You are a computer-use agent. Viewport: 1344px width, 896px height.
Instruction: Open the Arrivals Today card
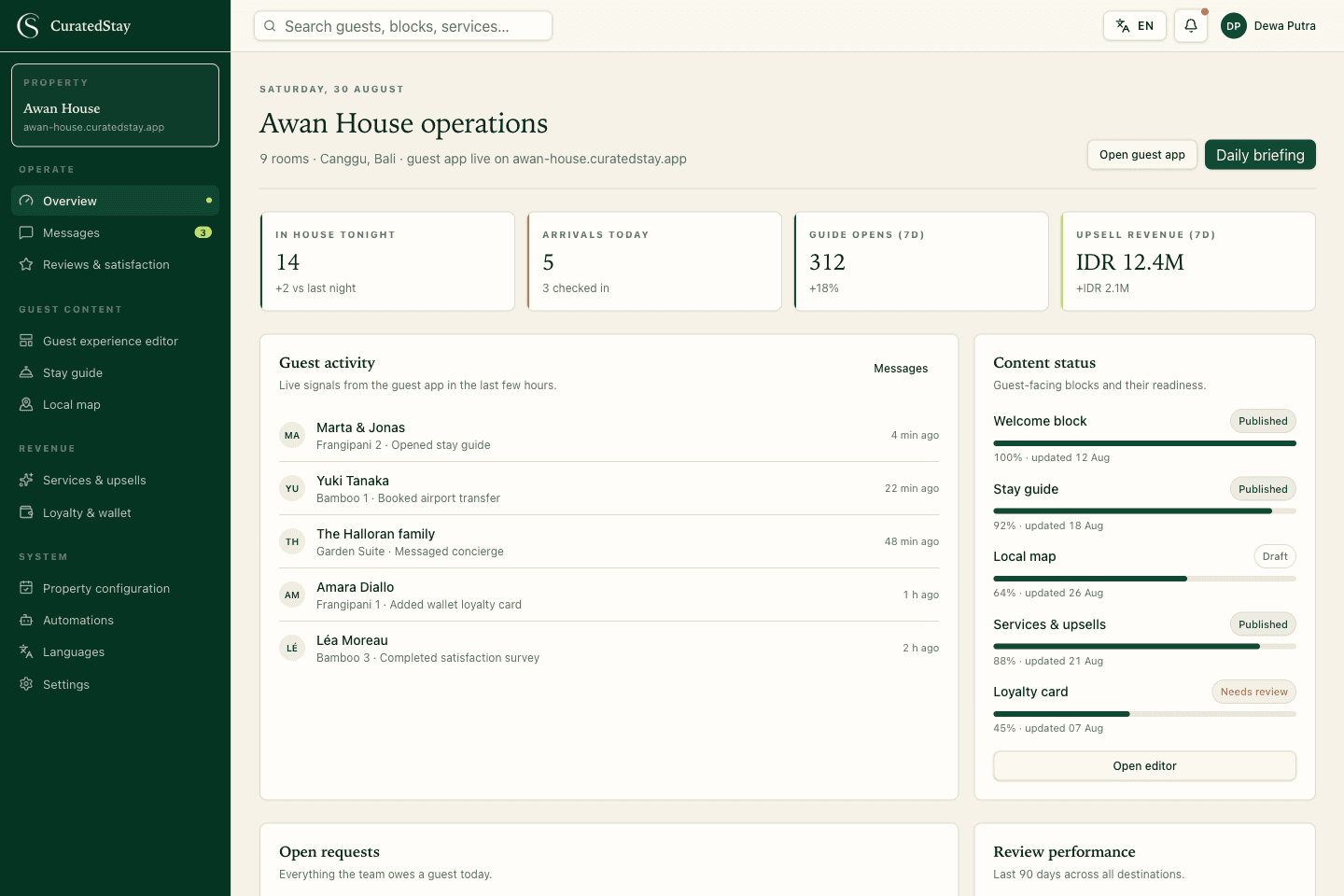coord(654,261)
